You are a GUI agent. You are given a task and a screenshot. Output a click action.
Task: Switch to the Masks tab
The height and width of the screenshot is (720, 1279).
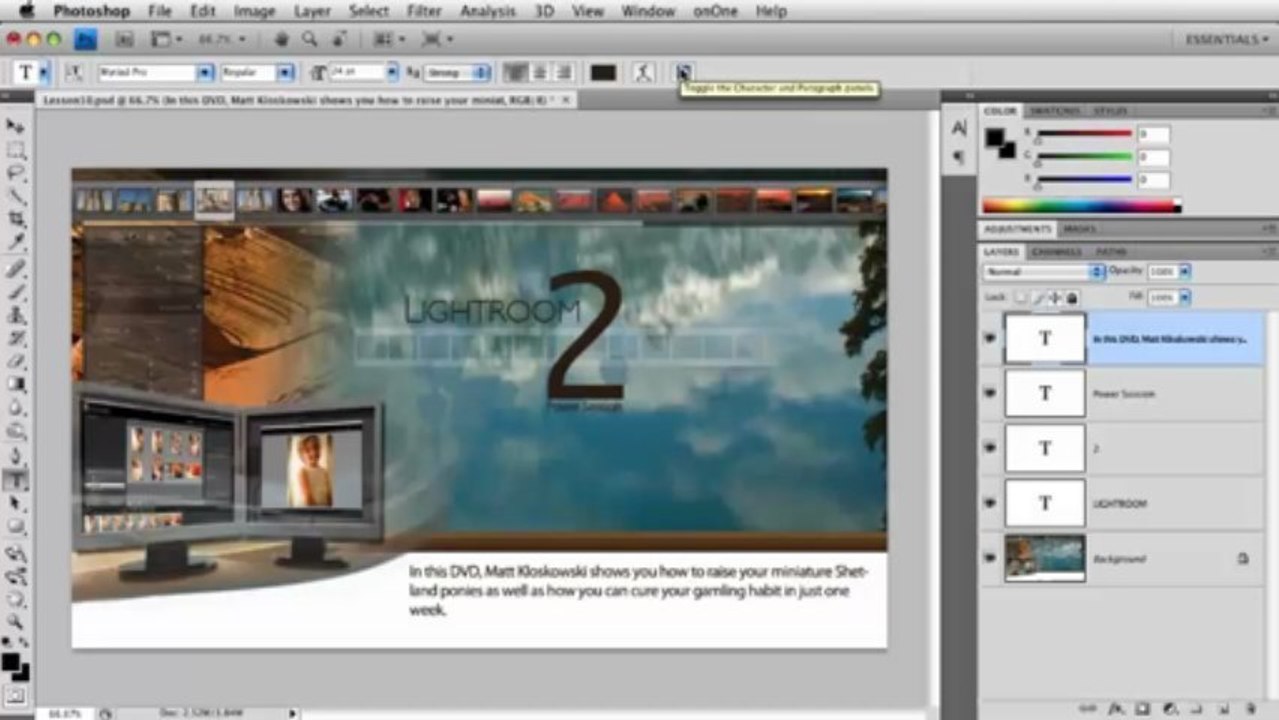[1080, 229]
